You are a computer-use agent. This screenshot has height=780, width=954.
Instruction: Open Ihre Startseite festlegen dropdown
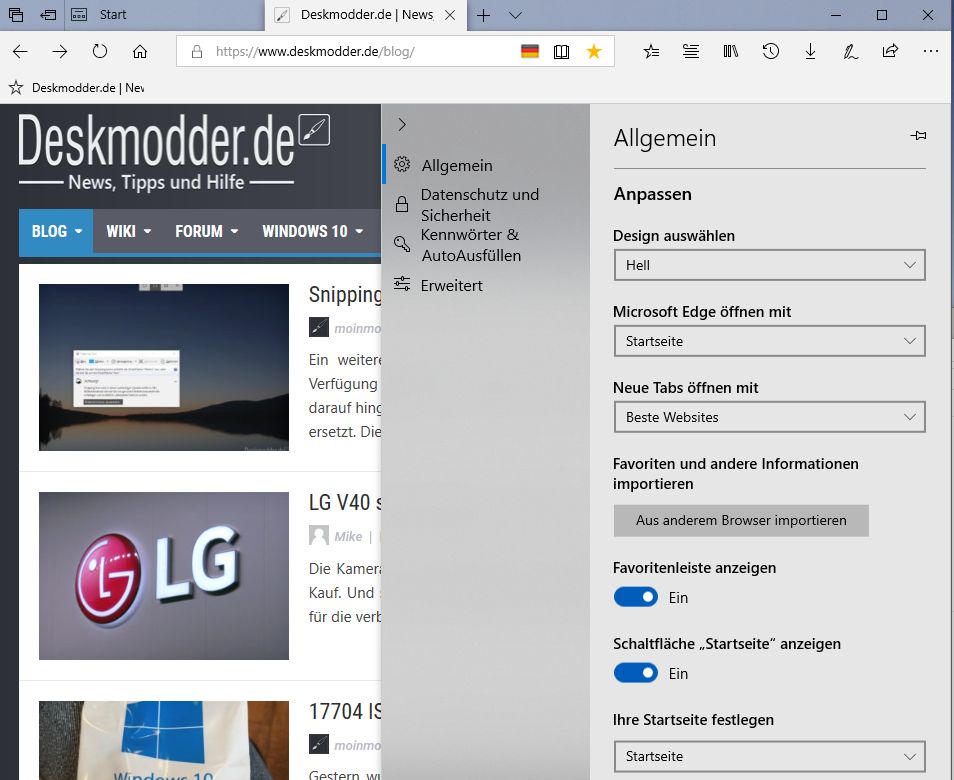pos(770,756)
